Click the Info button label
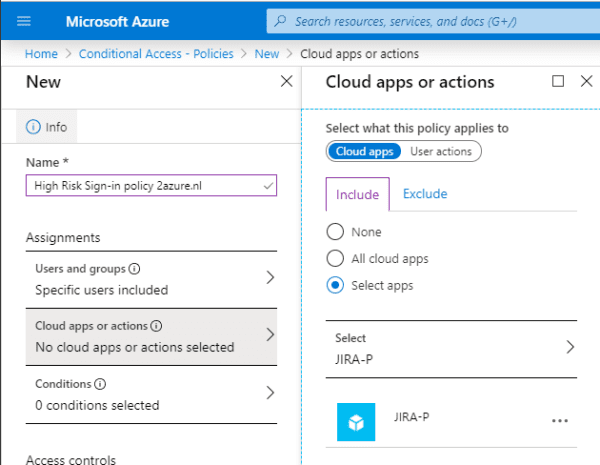 [x=56, y=127]
